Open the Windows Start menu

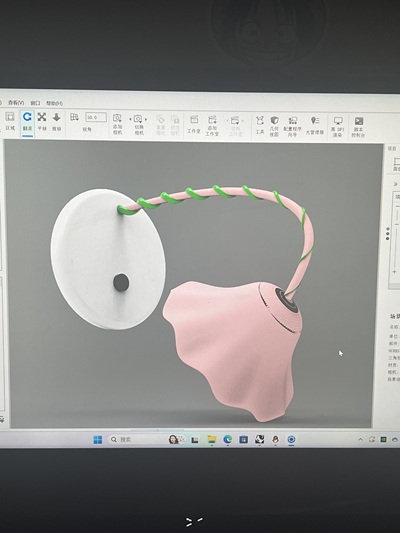point(98,440)
